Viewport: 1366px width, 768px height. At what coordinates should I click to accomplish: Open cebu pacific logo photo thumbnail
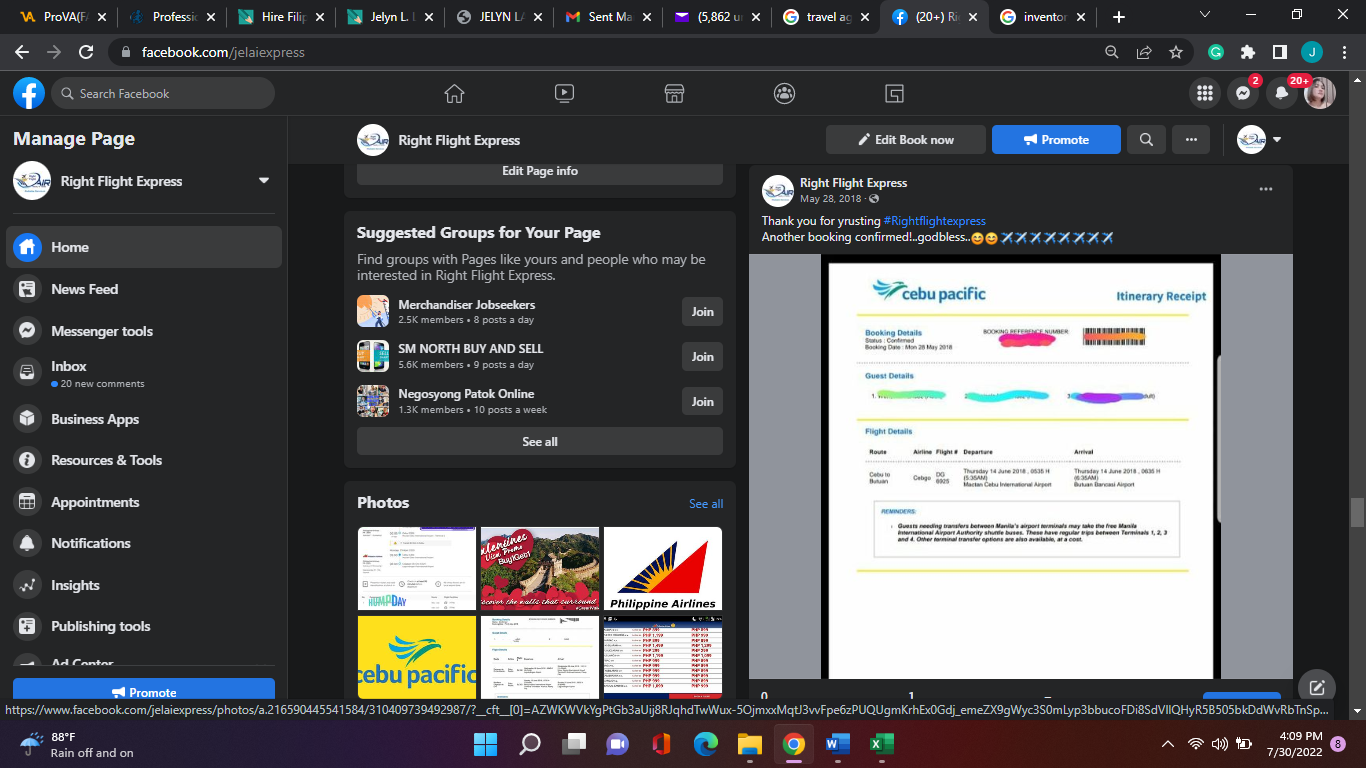click(417, 657)
